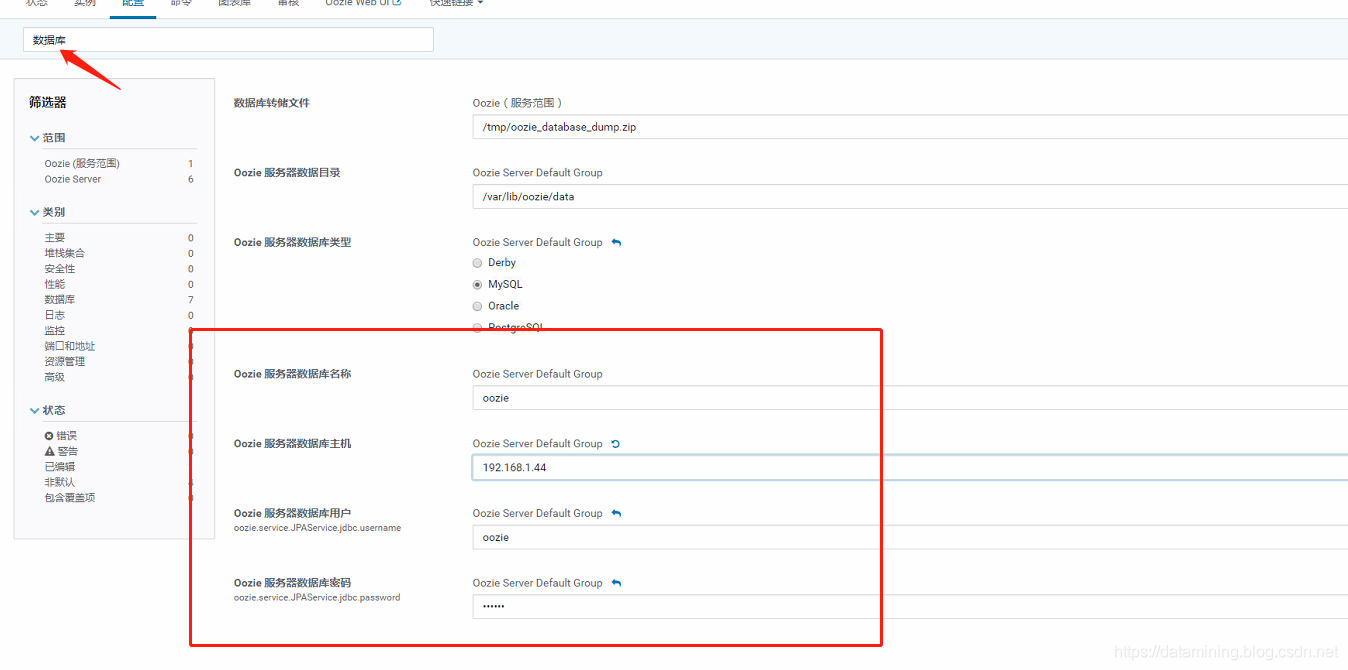Image resolution: width=1348 pixels, height=670 pixels.
Task: Filter by Oozie Server scope
Action: [72, 179]
